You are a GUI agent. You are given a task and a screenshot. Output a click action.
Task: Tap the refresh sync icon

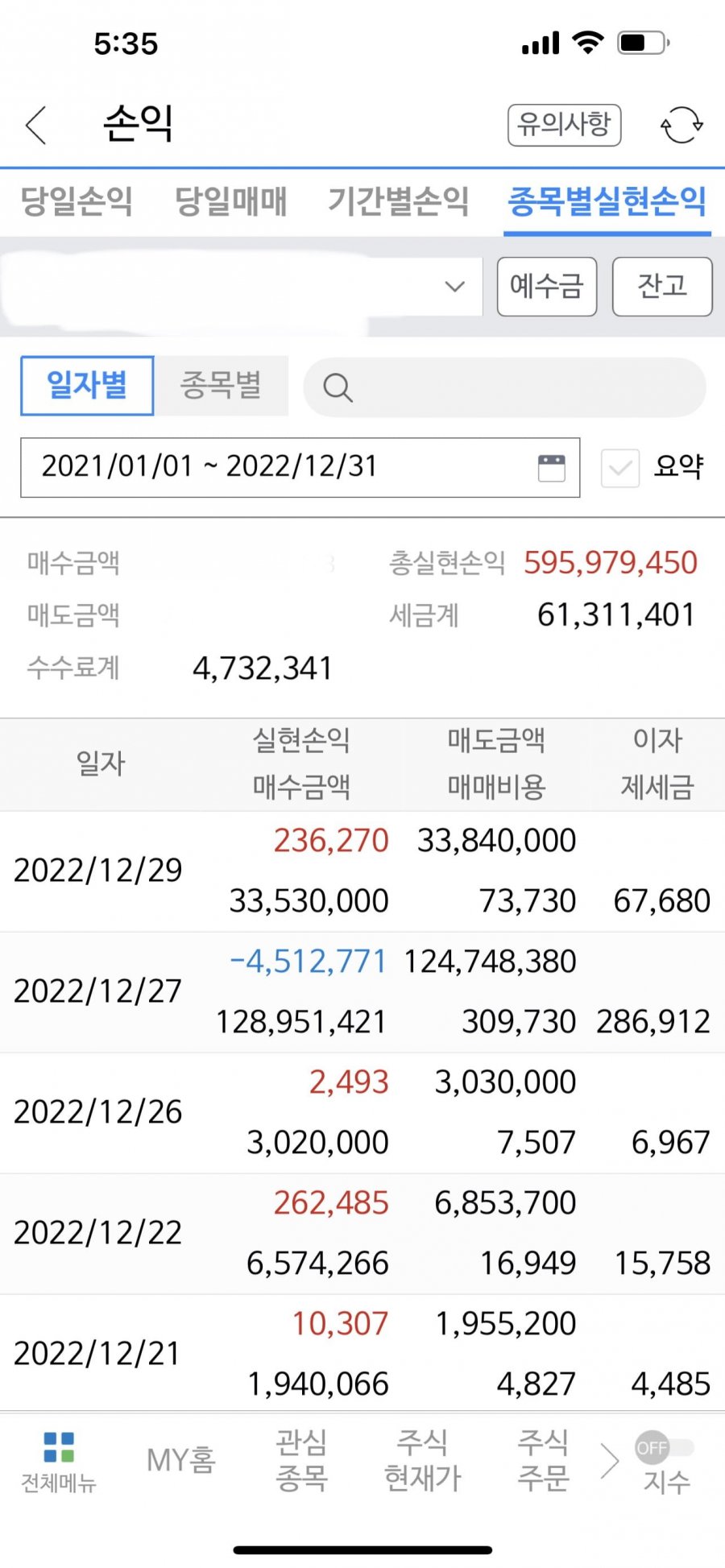[681, 126]
